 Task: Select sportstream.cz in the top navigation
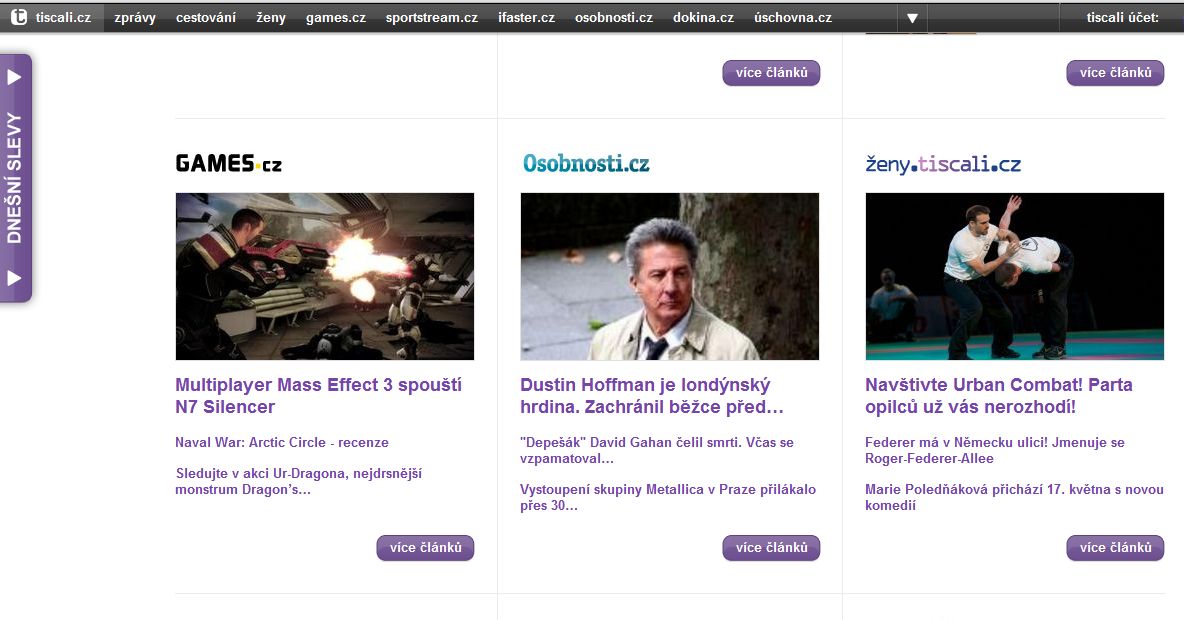tap(431, 18)
